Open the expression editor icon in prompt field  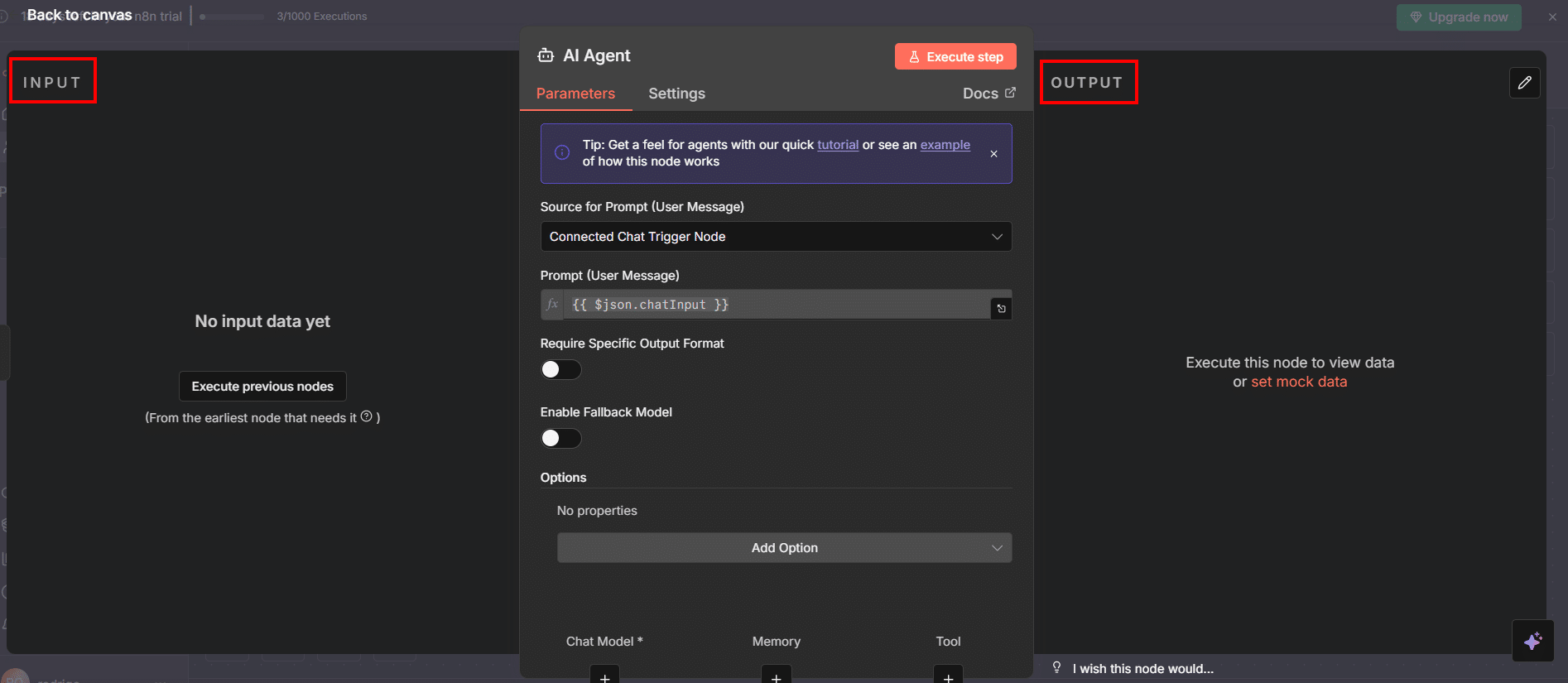click(x=1001, y=309)
